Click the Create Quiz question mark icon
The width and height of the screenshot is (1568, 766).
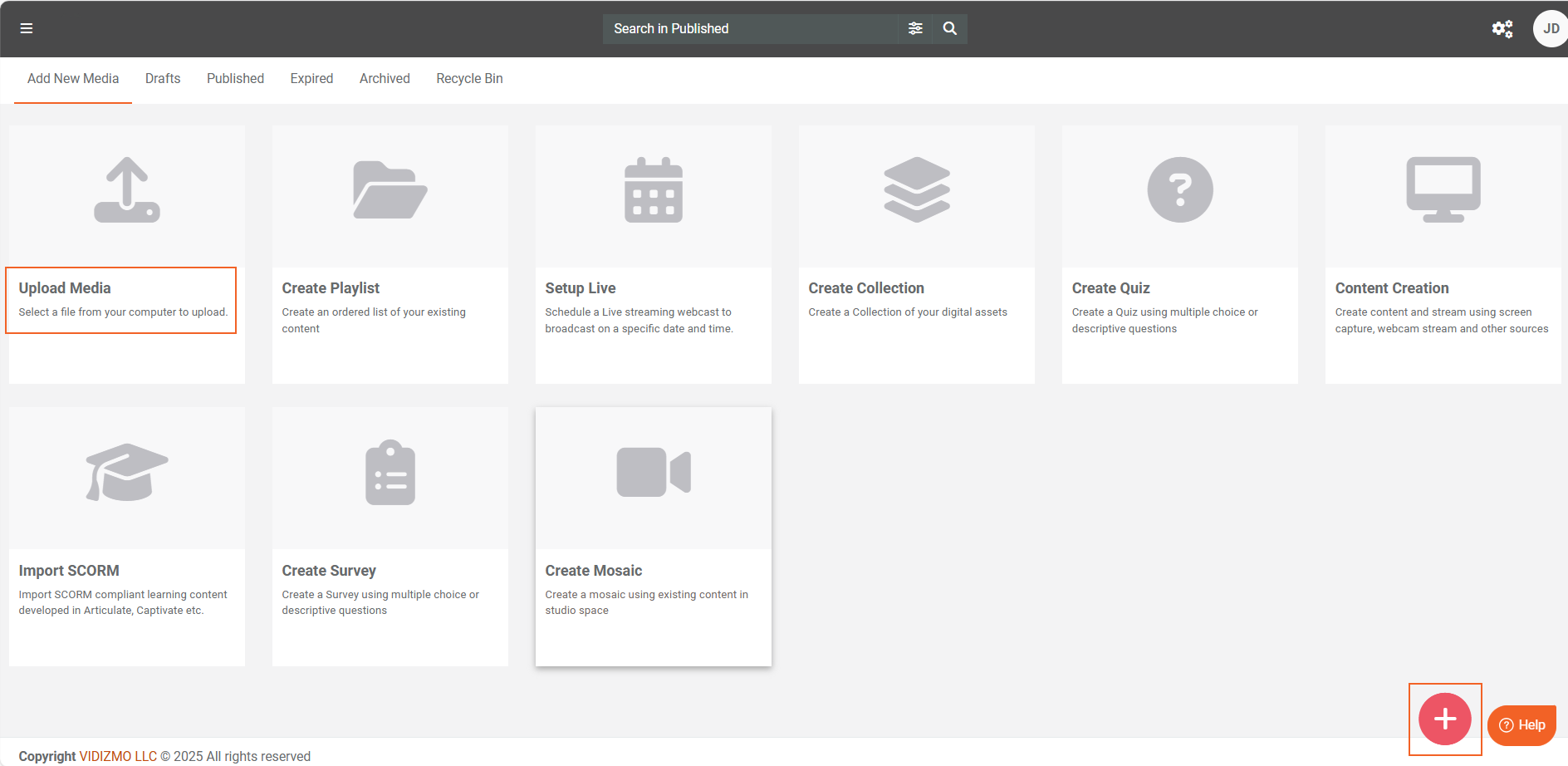tap(1179, 190)
